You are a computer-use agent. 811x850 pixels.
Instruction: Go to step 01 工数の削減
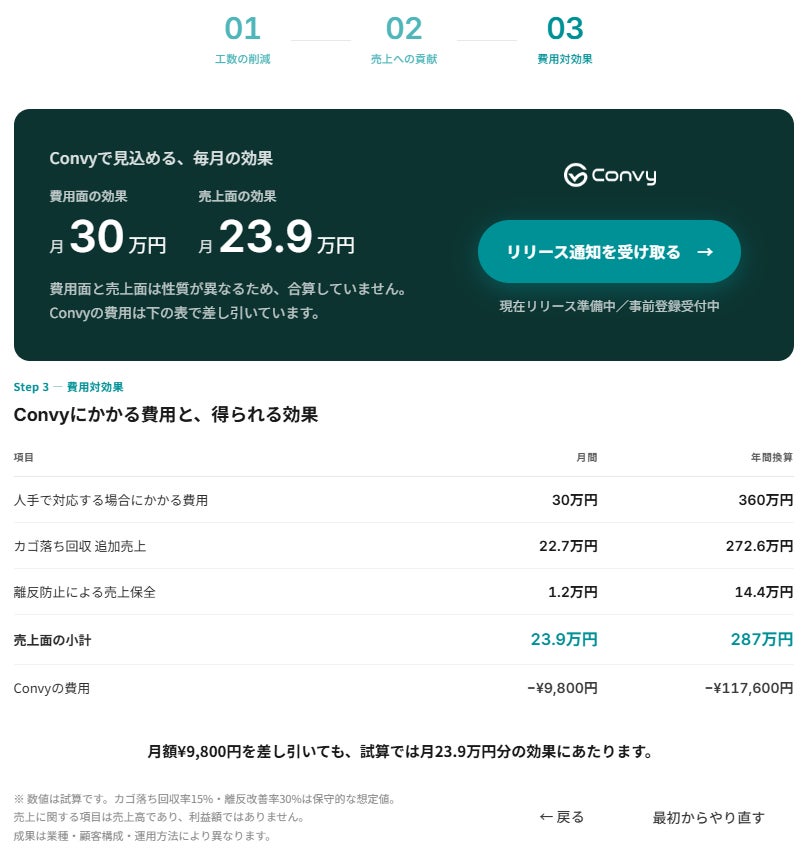(242, 40)
